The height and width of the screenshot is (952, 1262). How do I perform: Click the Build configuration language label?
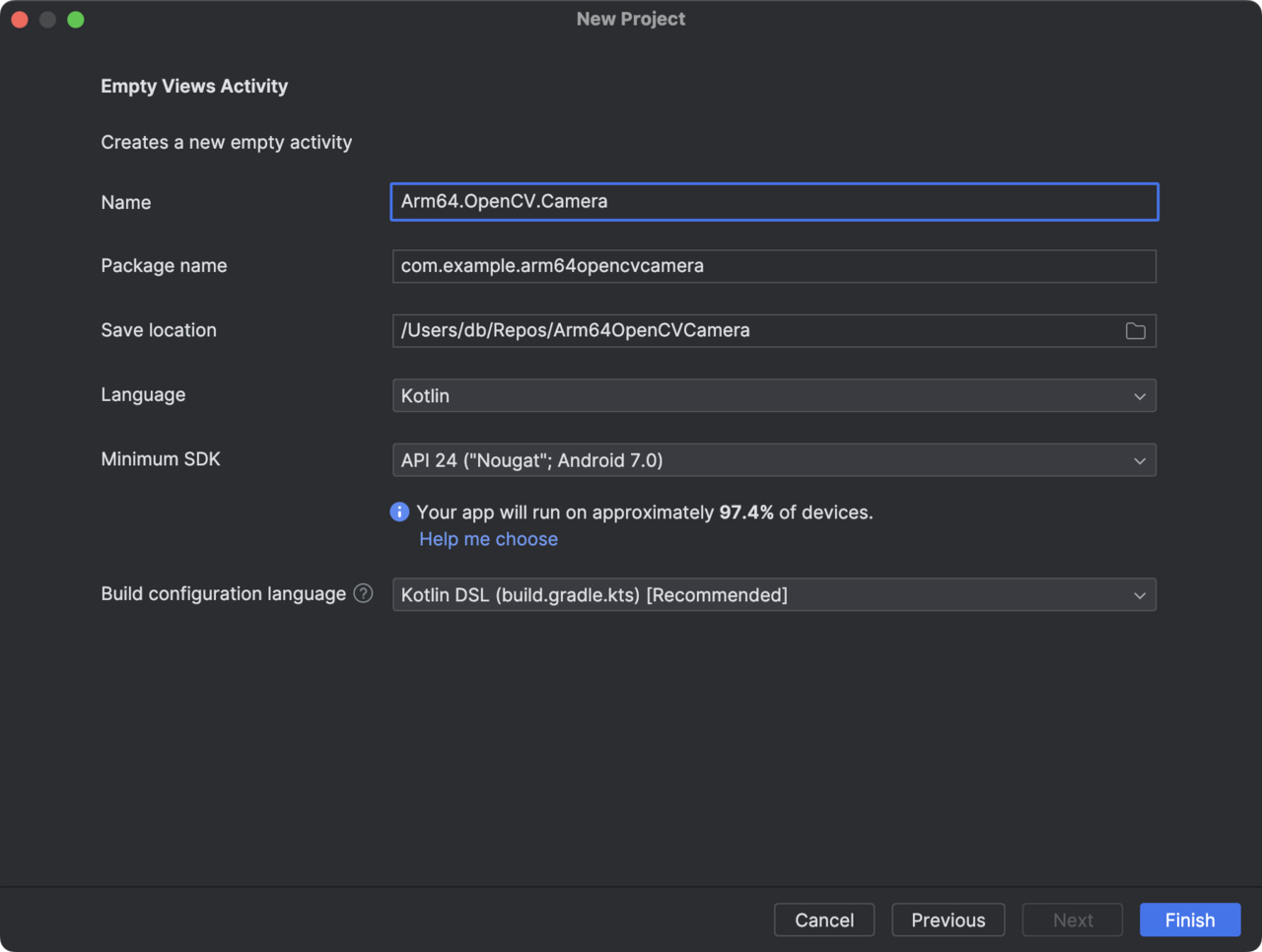tap(223, 593)
